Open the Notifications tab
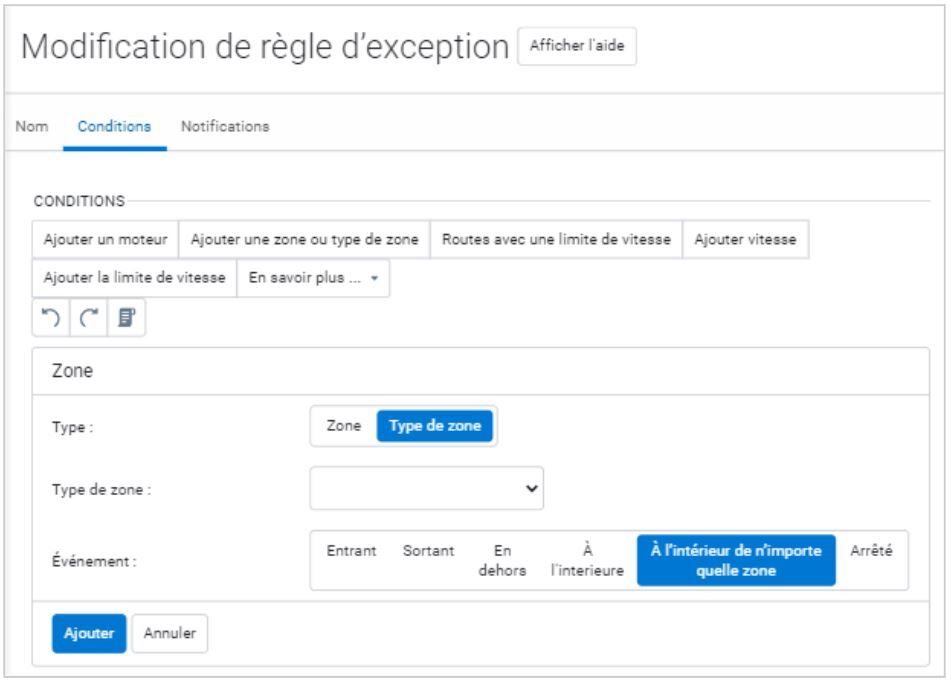The height and width of the screenshot is (686, 951). (x=225, y=127)
